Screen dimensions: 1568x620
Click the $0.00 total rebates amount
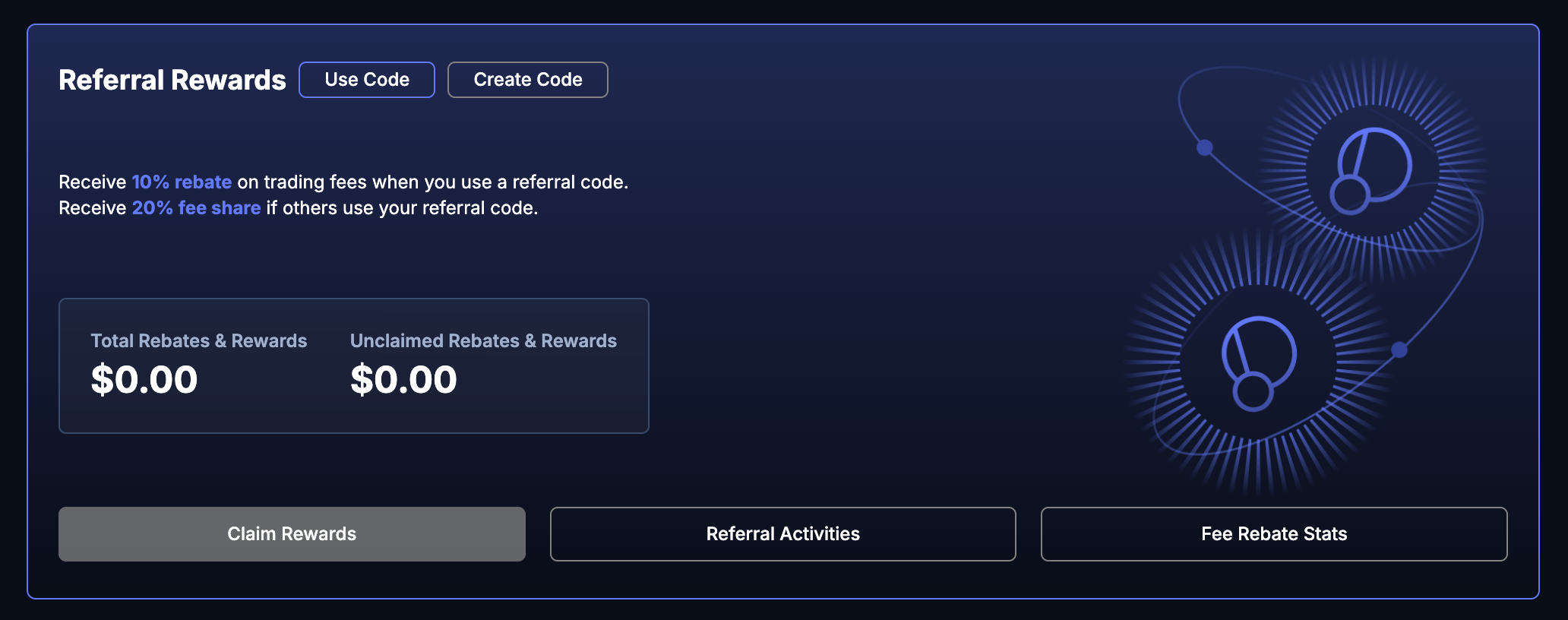pos(144,380)
